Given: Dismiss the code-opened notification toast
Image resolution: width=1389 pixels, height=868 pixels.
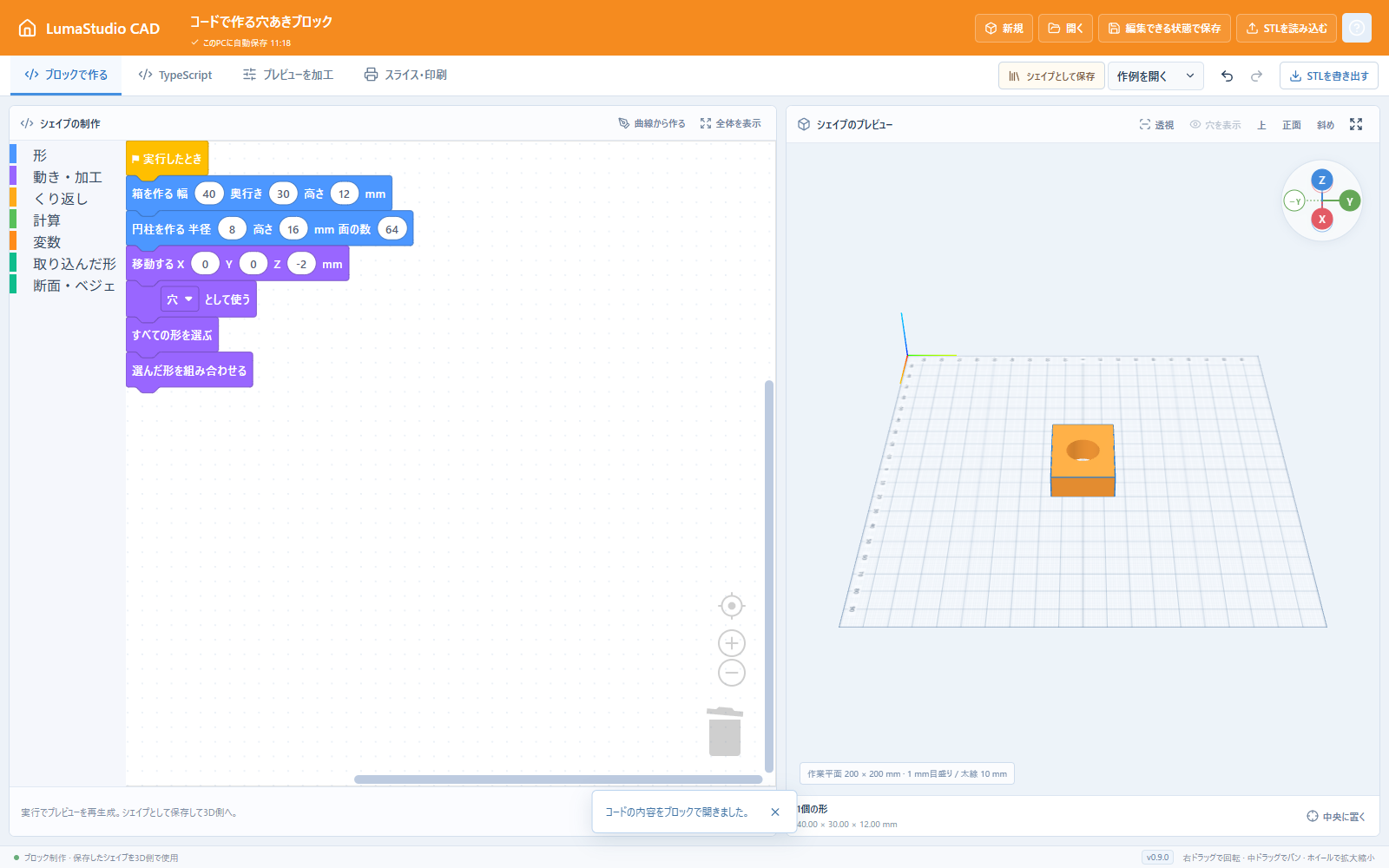Looking at the screenshot, I should point(775,812).
